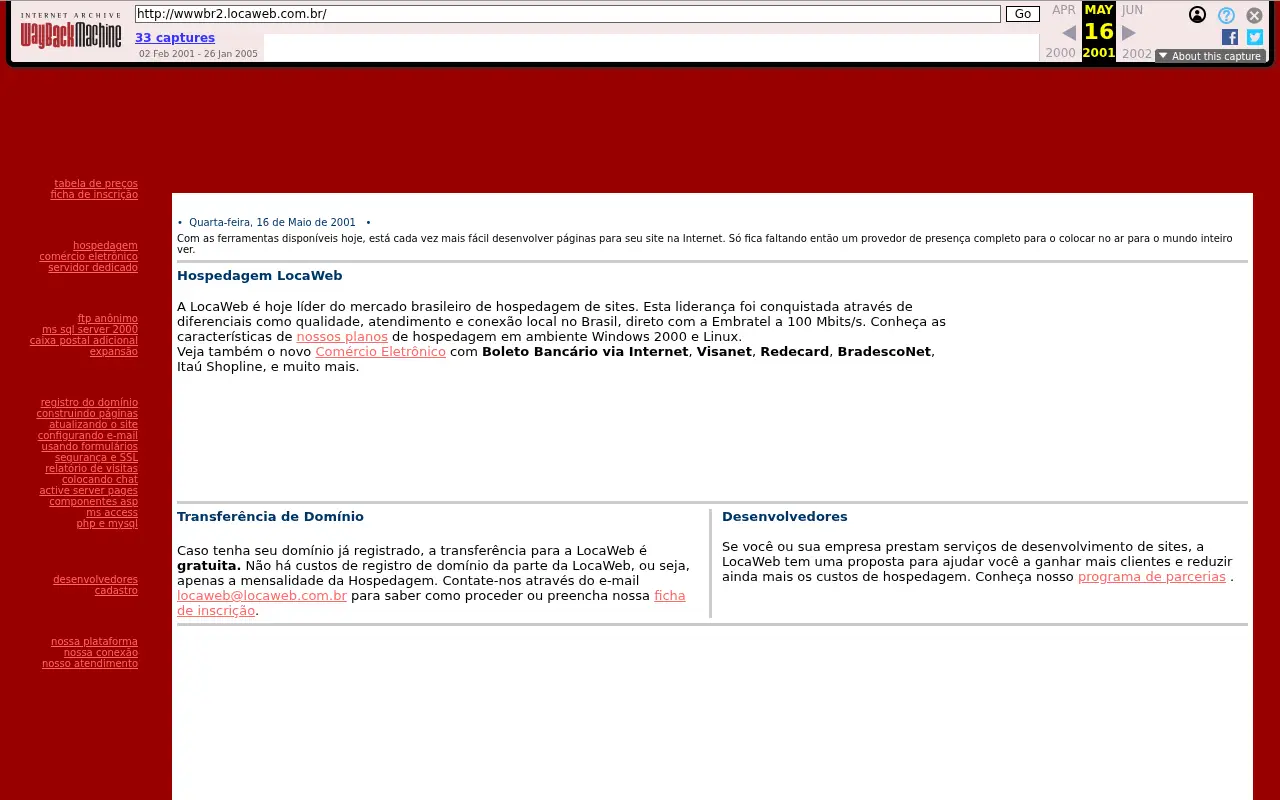Go to next capture arrow
The image size is (1280, 800).
pos(1129,33)
